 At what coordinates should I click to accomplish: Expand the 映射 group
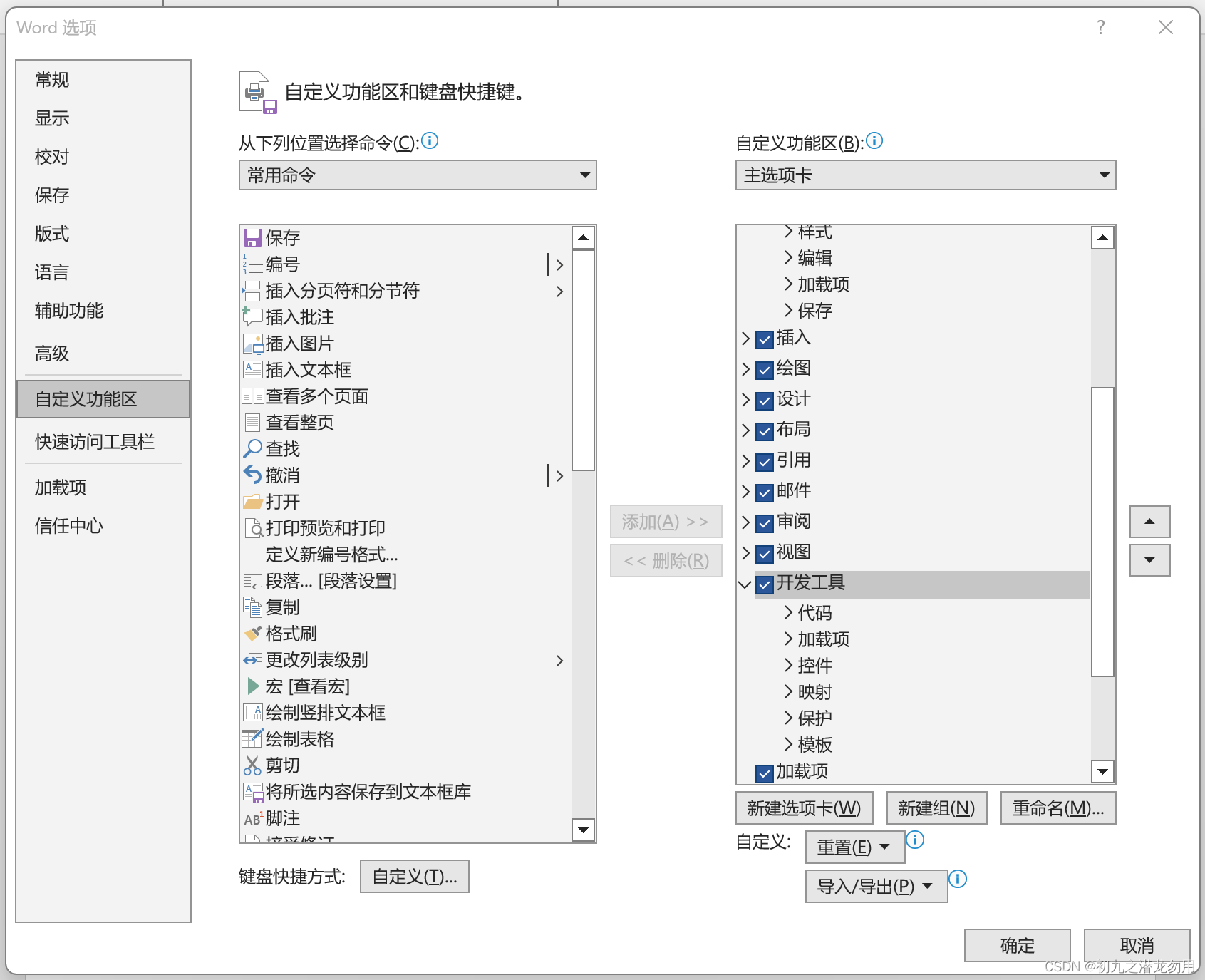[788, 691]
